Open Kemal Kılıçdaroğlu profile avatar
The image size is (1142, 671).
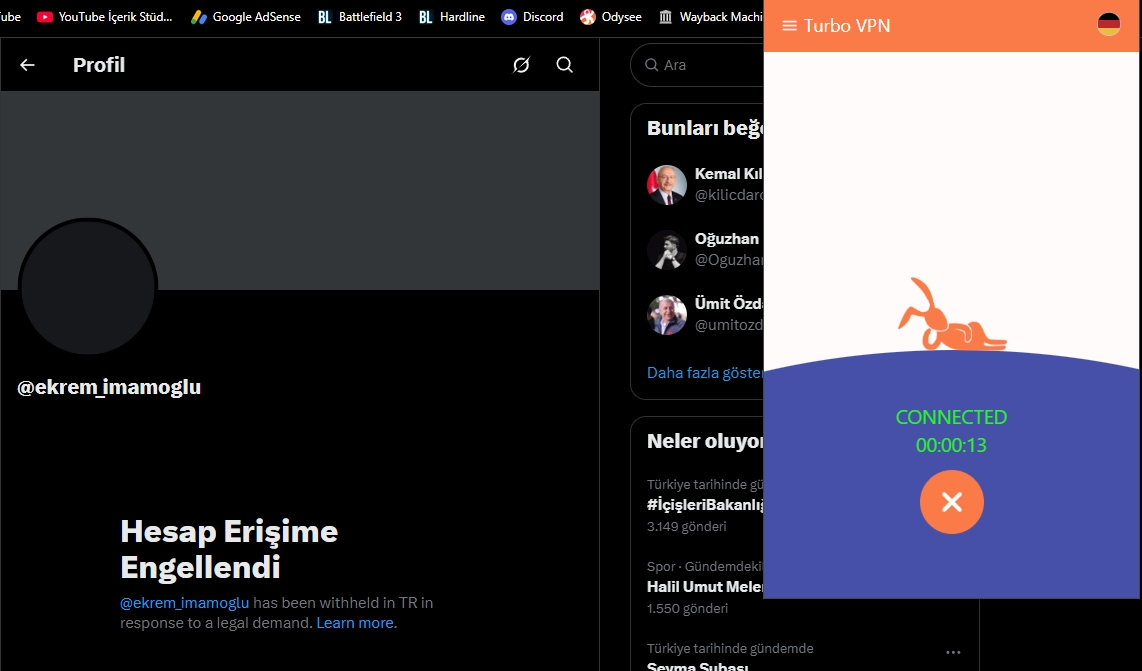tap(666, 184)
